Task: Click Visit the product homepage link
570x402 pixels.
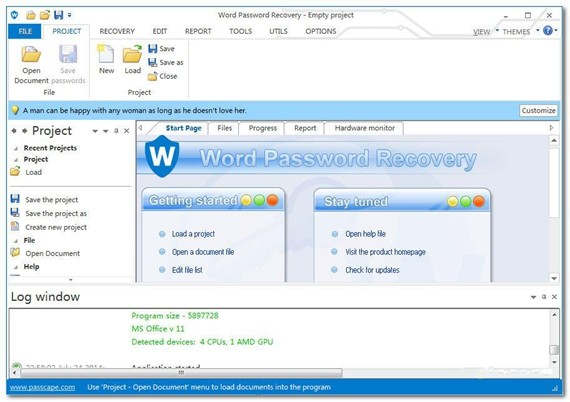Action: 385,252
